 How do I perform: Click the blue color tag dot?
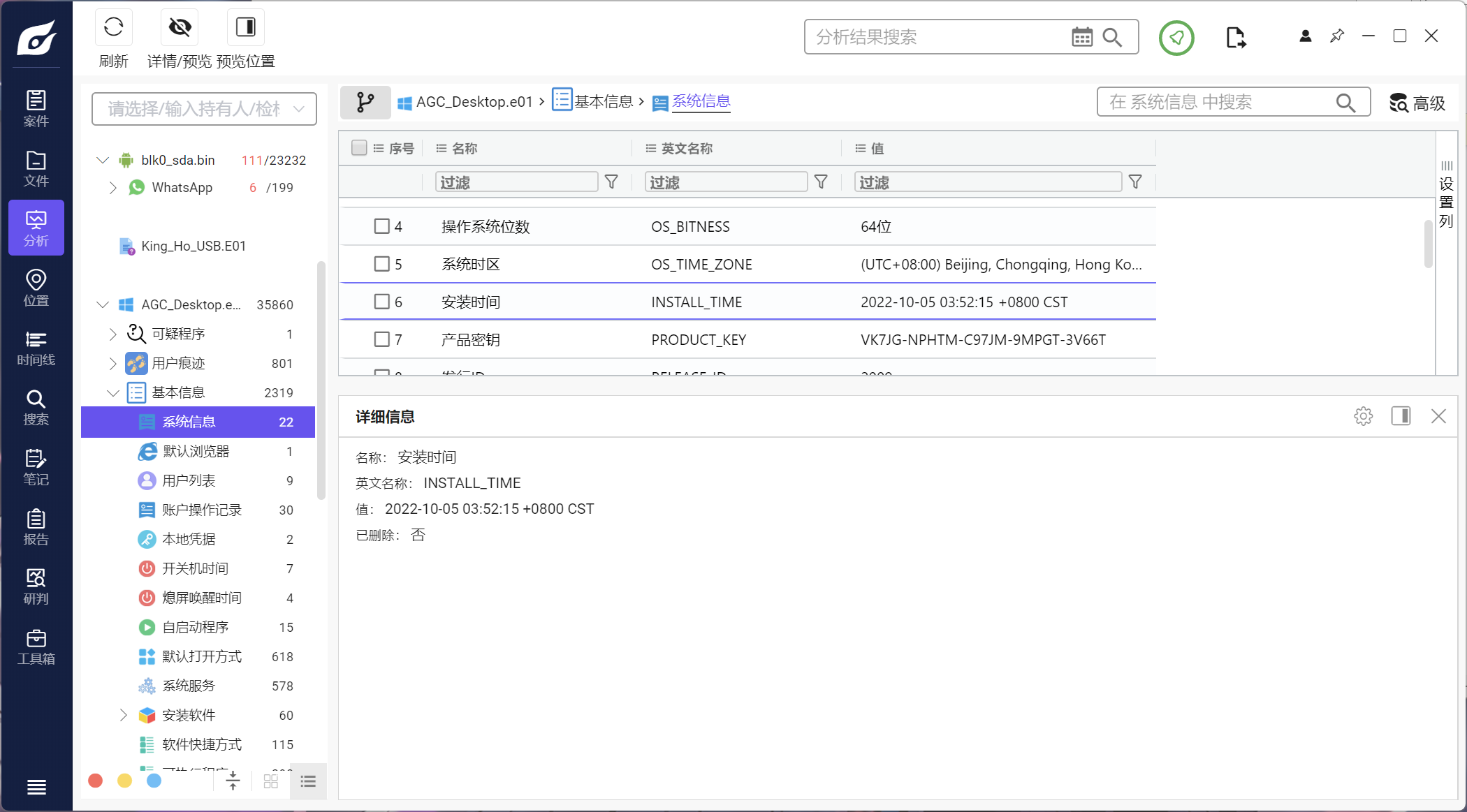pyautogui.click(x=154, y=781)
